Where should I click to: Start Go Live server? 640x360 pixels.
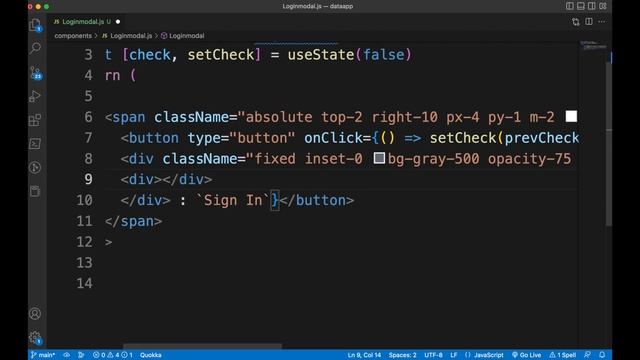[x=527, y=355]
